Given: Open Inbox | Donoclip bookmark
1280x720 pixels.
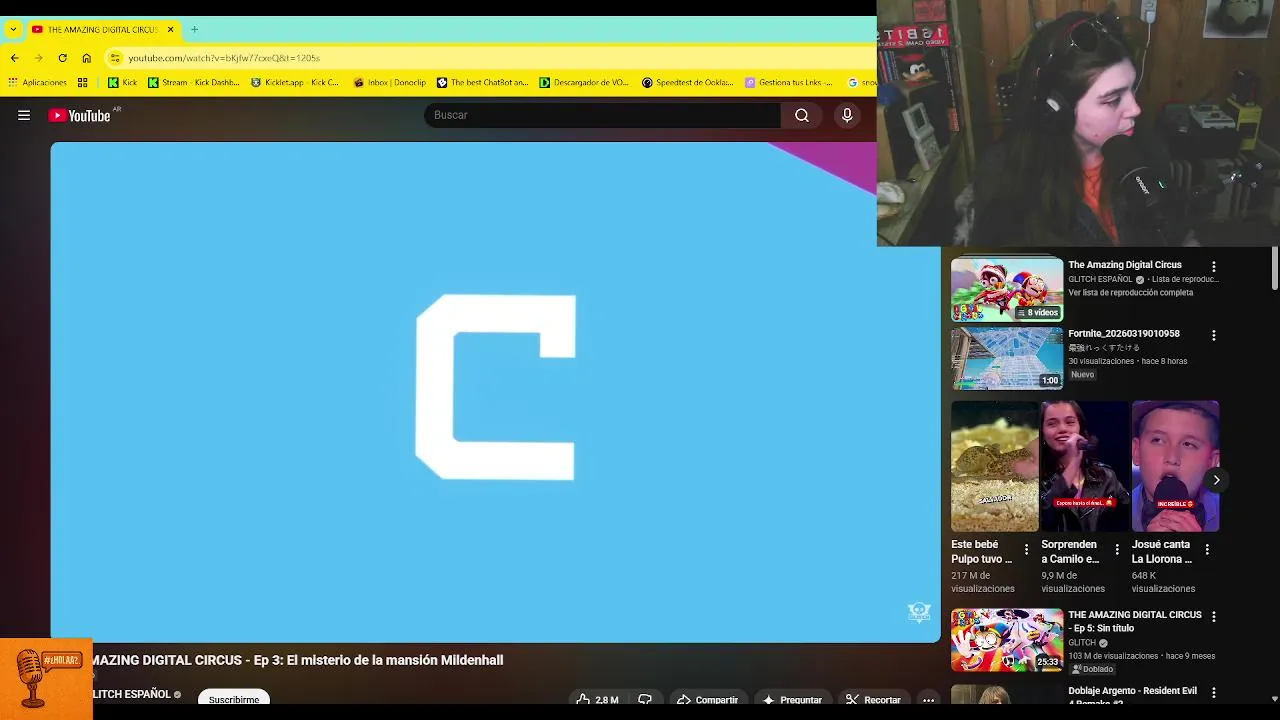Looking at the screenshot, I should [x=390, y=82].
